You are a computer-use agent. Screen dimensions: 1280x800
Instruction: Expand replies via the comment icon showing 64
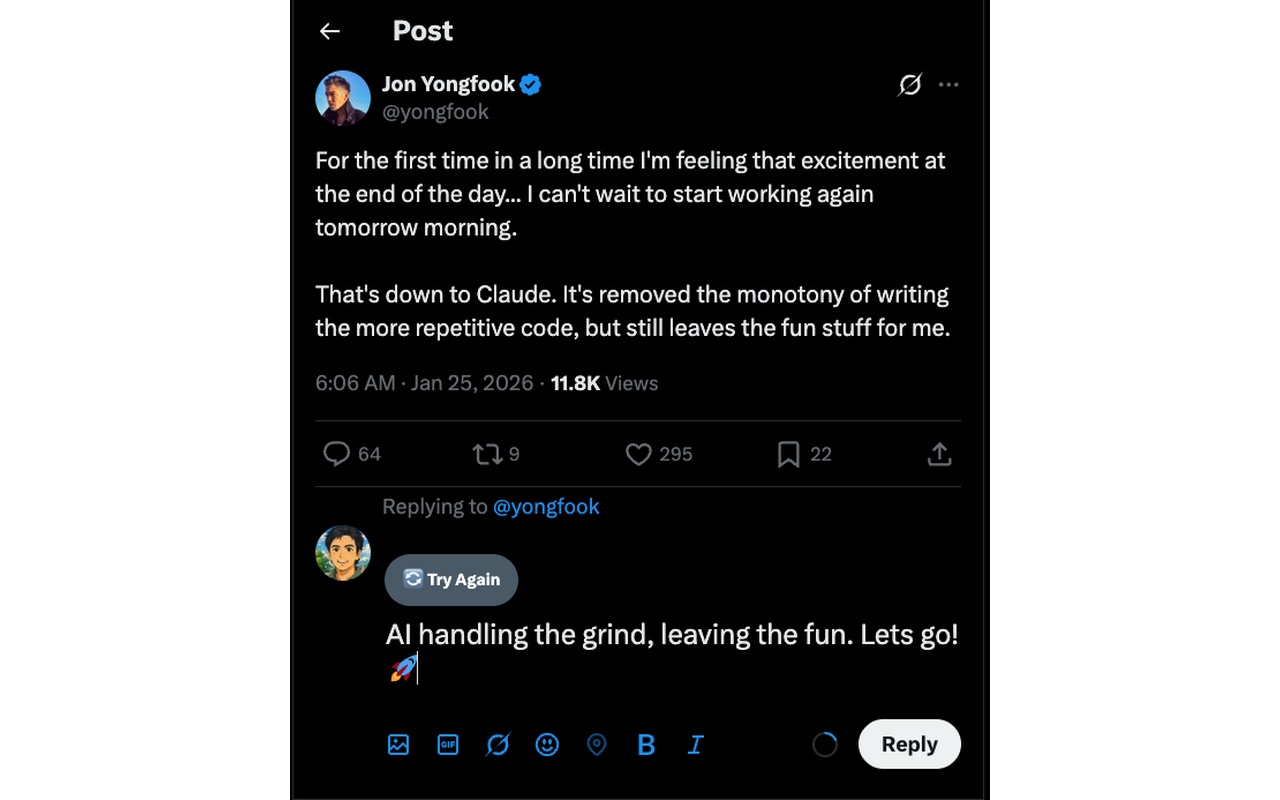coord(336,454)
